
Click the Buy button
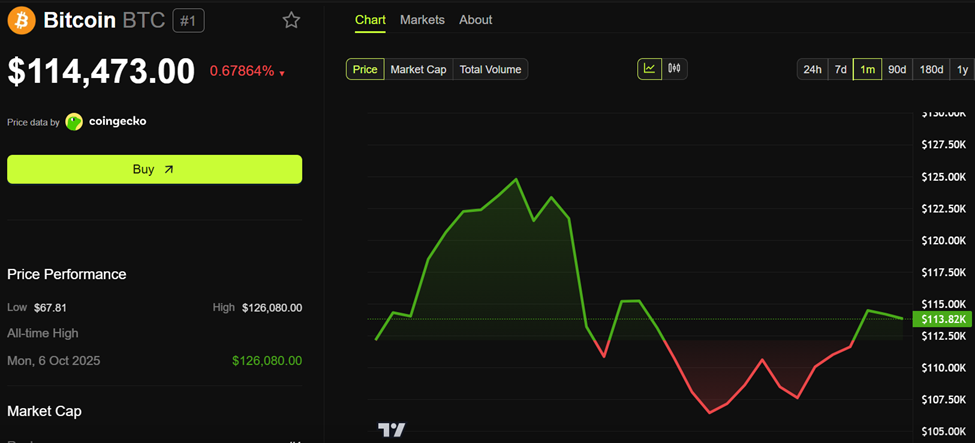[154, 169]
